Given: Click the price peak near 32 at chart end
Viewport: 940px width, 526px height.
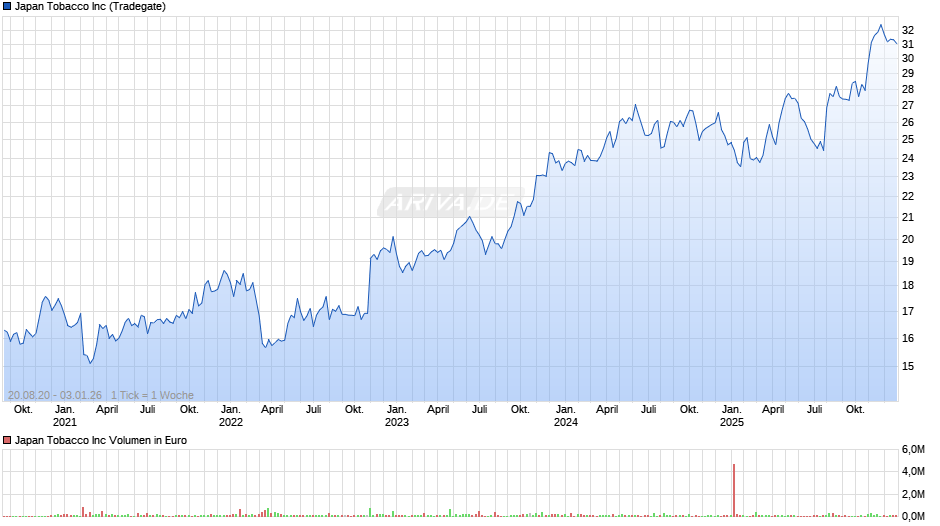Looking at the screenshot, I should pos(881,25).
